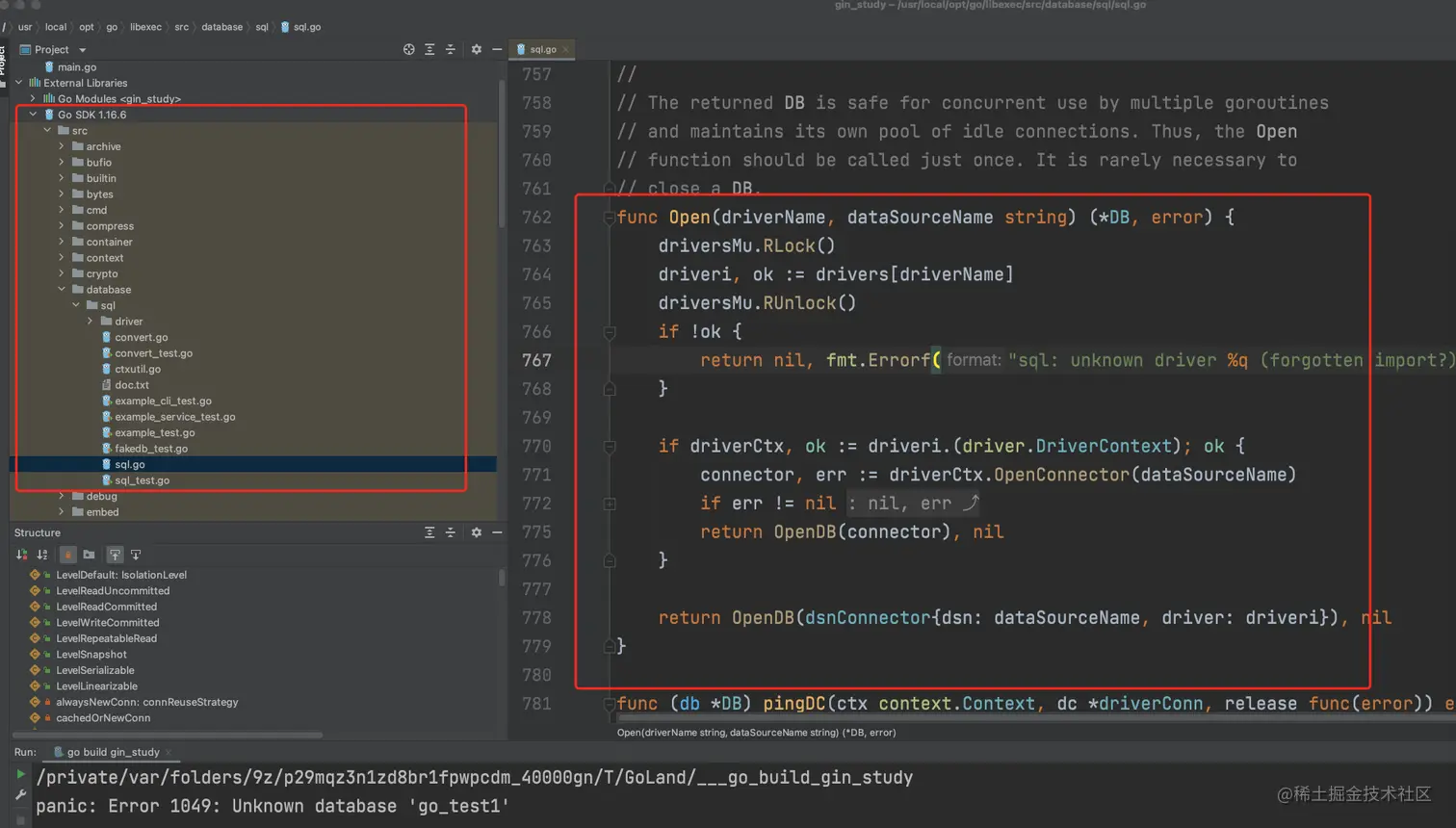Open main.go in the project tree

click(x=77, y=67)
